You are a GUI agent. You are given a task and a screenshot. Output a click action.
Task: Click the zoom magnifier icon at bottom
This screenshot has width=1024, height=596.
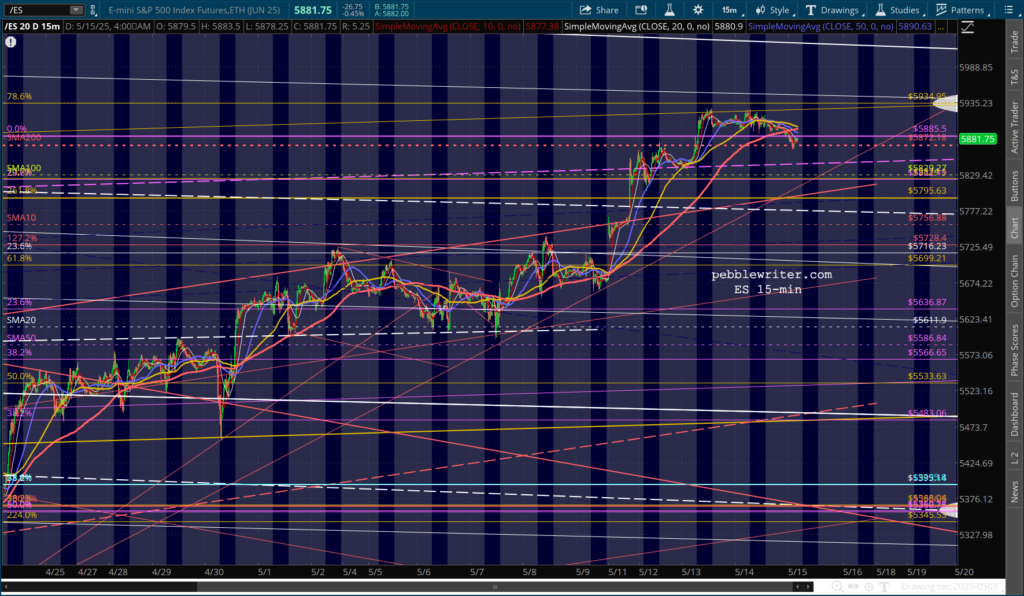[837, 586]
